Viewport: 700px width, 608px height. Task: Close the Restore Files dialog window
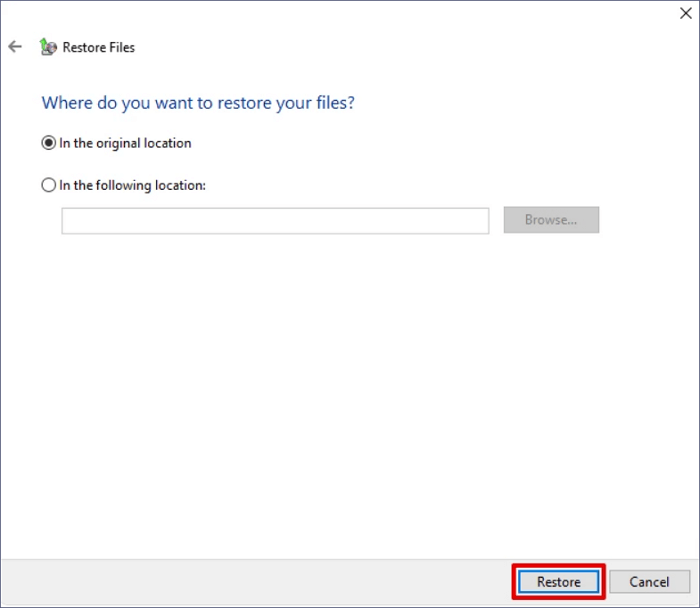coord(682,13)
